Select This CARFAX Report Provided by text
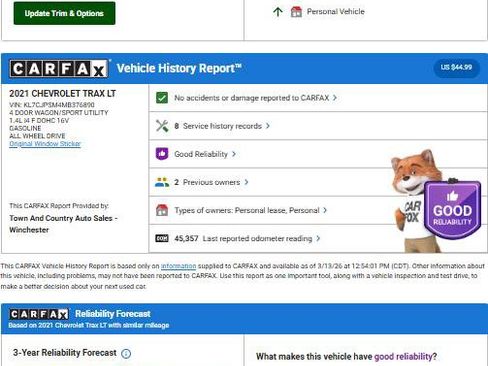The height and width of the screenshot is (366, 488). click(x=59, y=206)
